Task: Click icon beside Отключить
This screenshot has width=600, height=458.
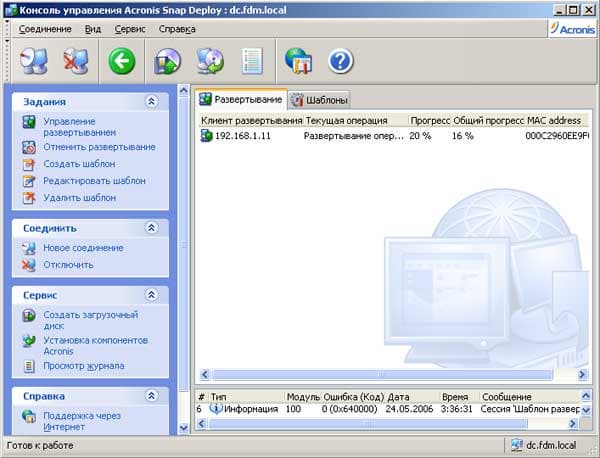Action: point(29,265)
